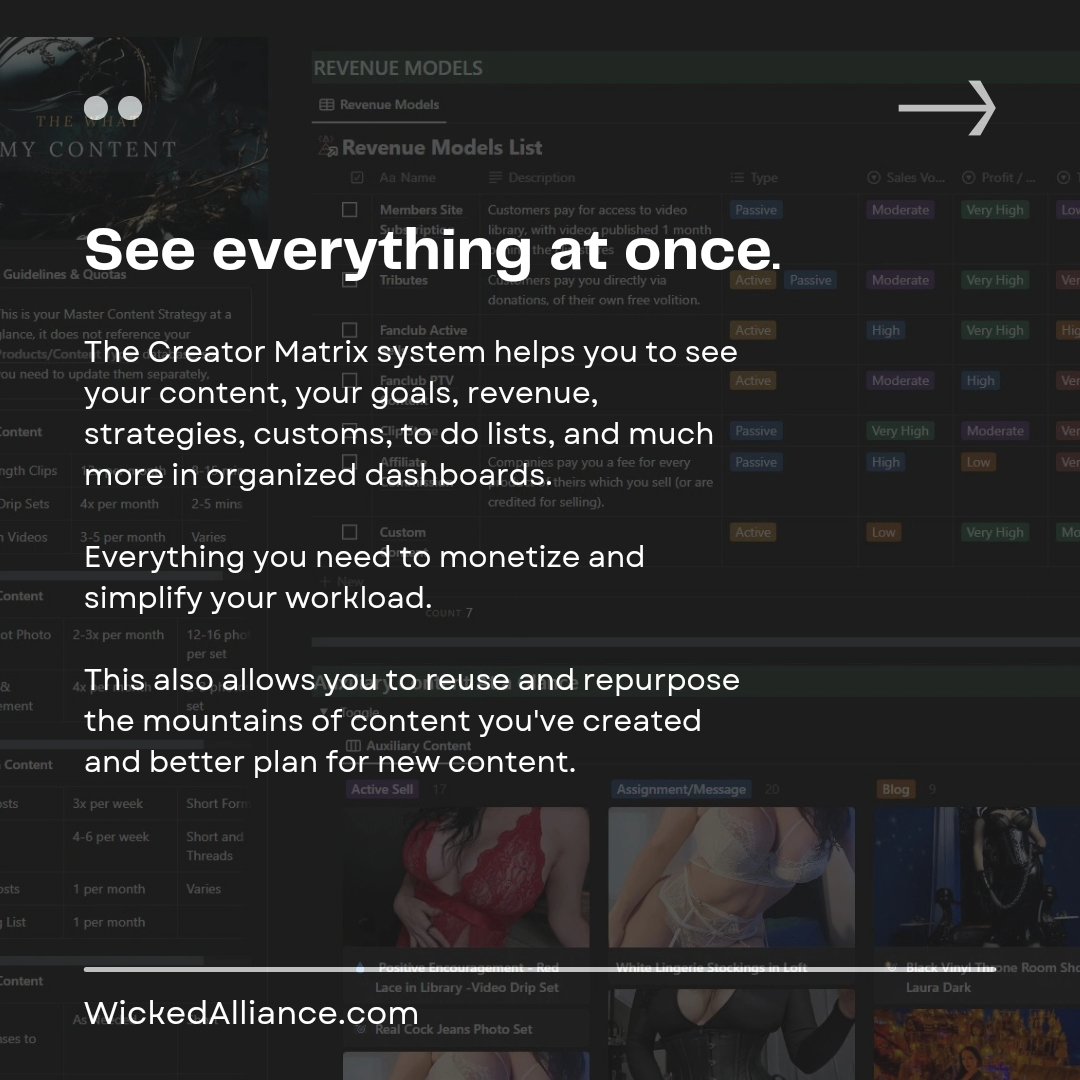Open the Profit column header menu

click(999, 178)
